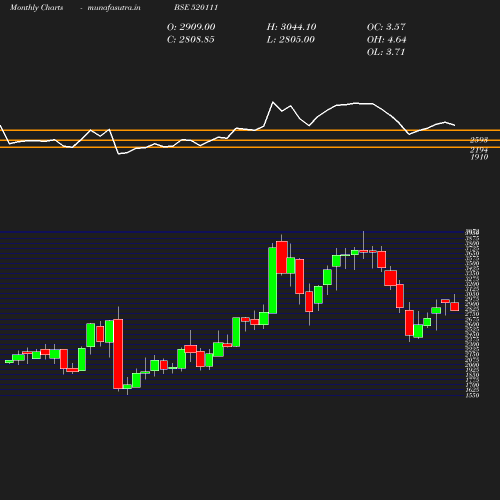Click the "Monthly Charts" title text

click(37, 8)
